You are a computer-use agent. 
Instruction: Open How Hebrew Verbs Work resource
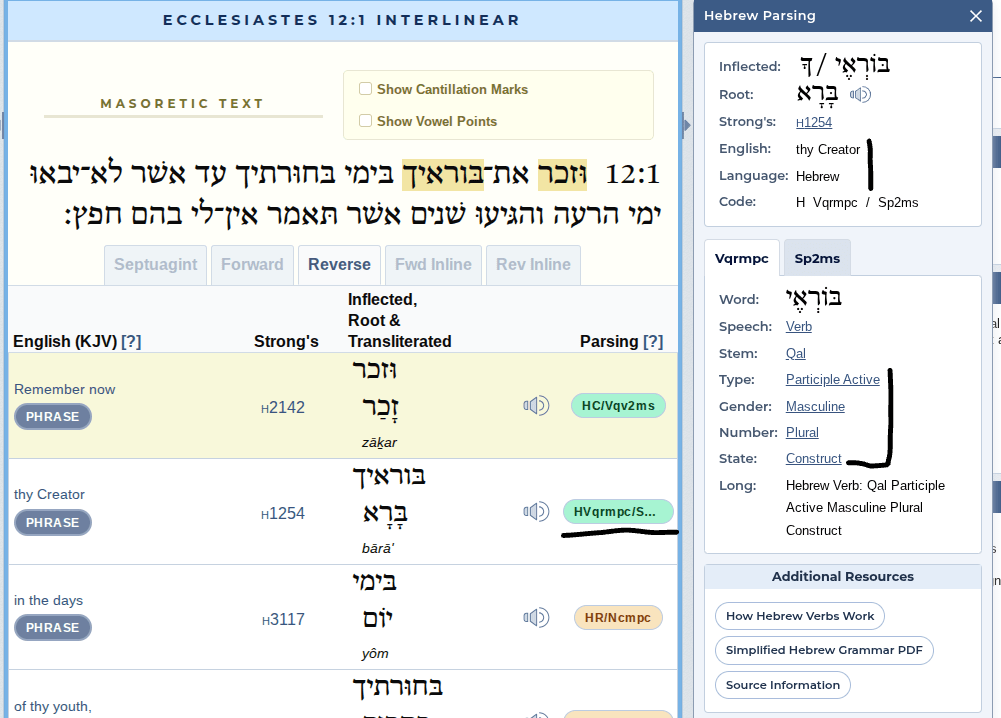[x=799, y=616]
